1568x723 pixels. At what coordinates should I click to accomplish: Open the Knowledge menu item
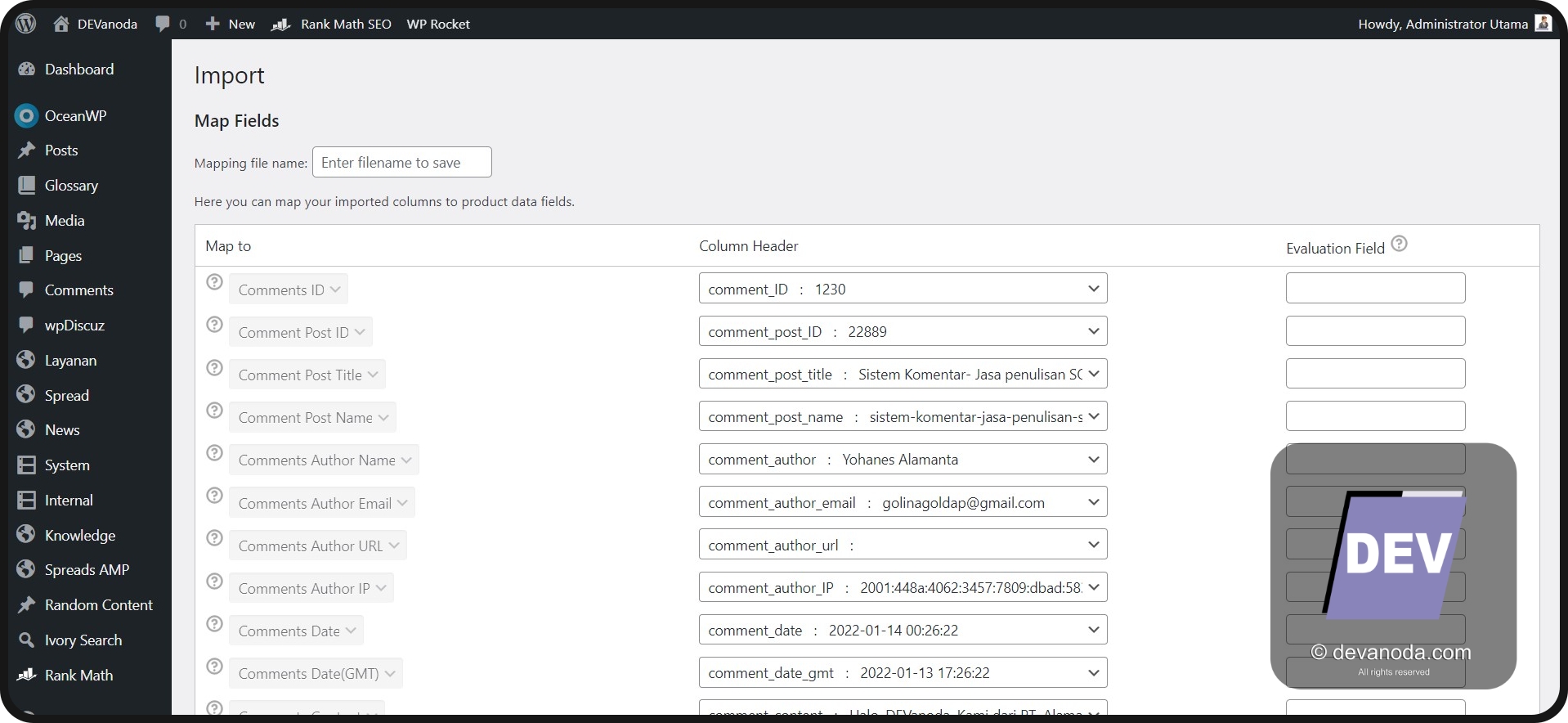tap(80, 535)
